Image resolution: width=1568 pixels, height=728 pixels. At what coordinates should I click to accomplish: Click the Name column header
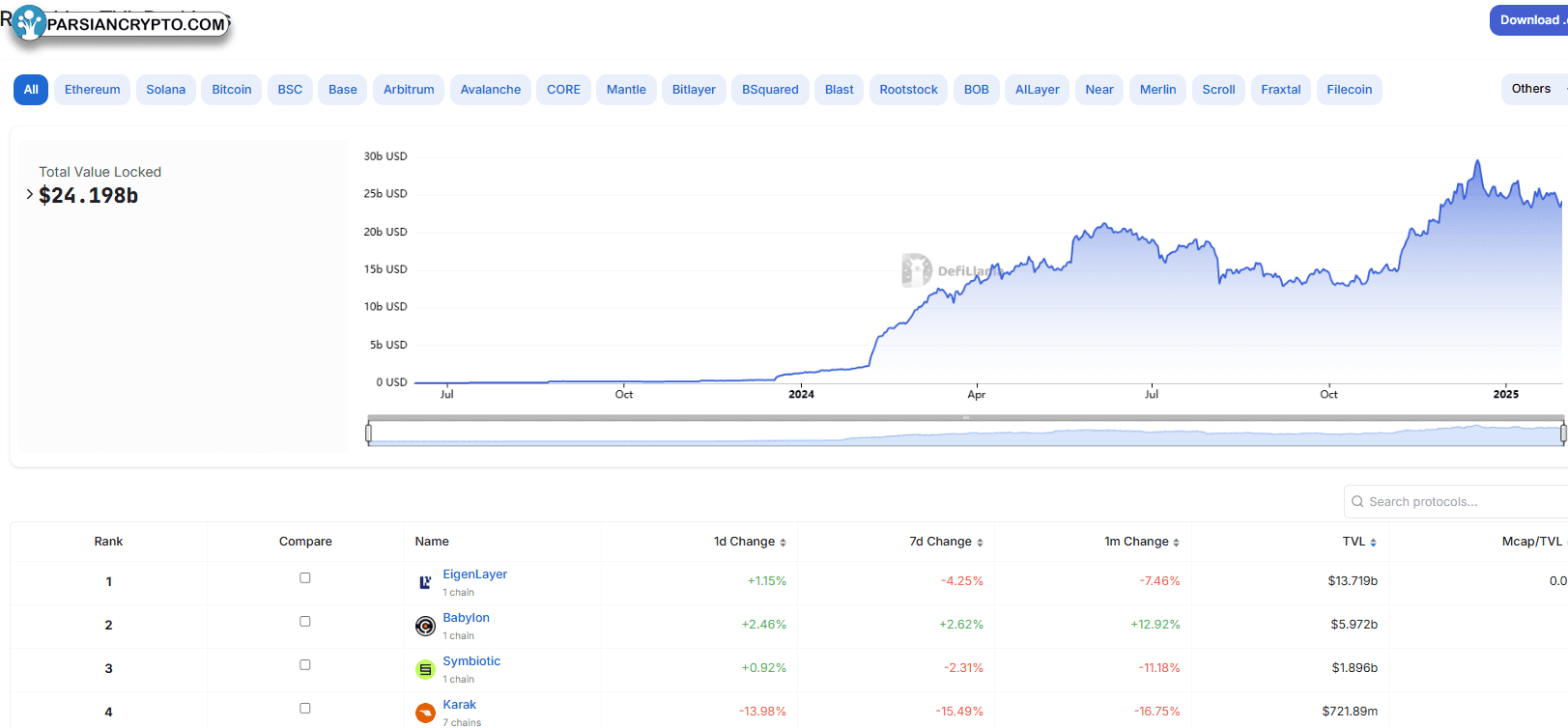pyautogui.click(x=432, y=542)
